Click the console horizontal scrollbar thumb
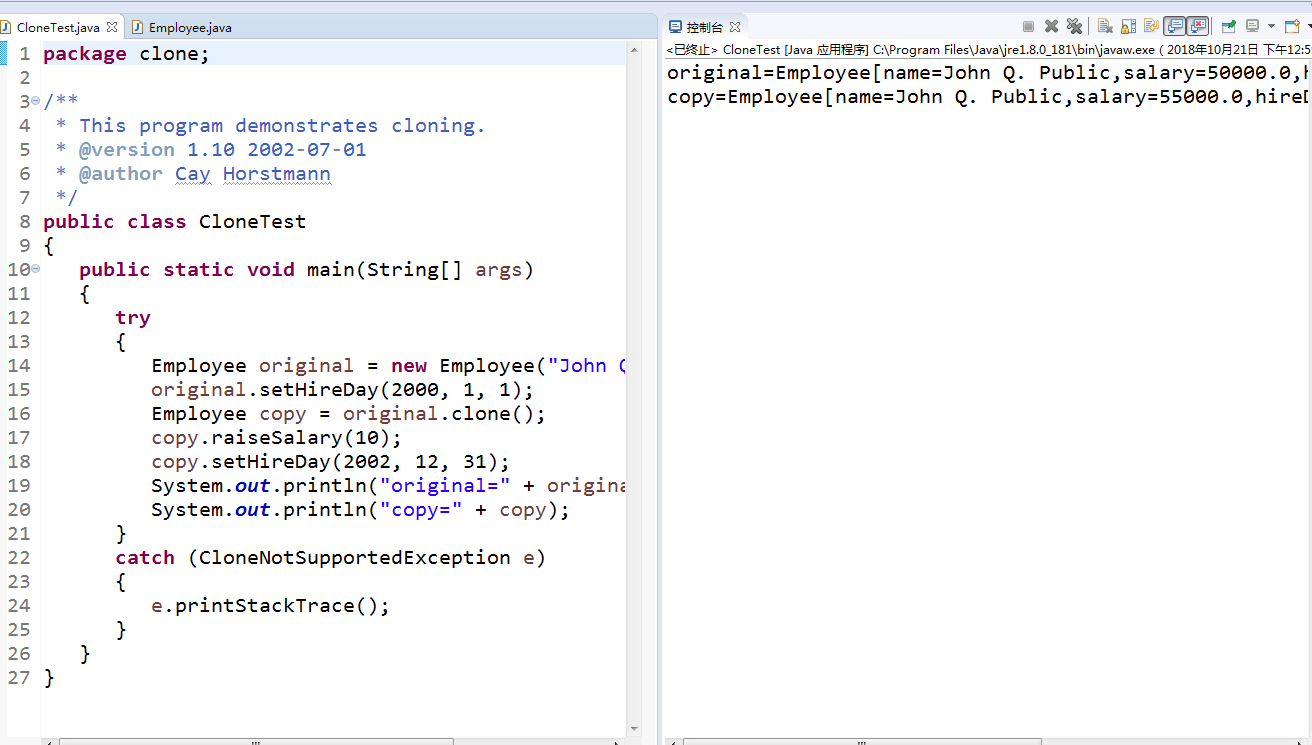The image size is (1312, 745). coord(862,741)
